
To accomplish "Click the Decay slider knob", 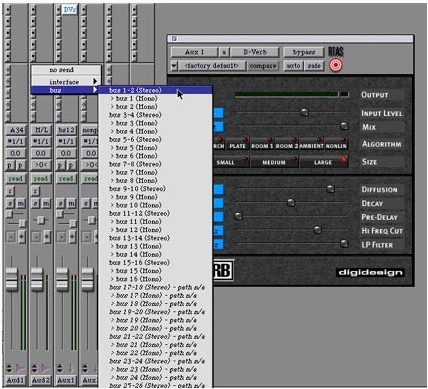I will coord(291,202).
